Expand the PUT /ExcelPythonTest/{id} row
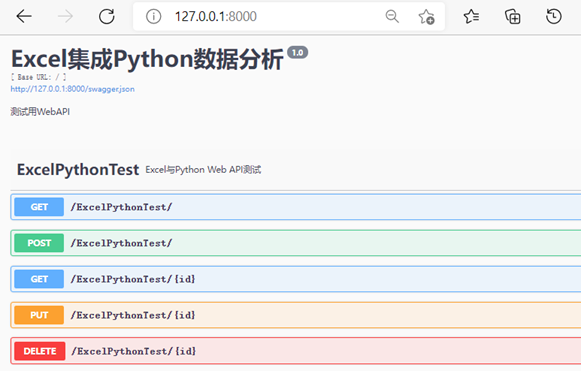The height and width of the screenshot is (371, 581). (296, 315)
